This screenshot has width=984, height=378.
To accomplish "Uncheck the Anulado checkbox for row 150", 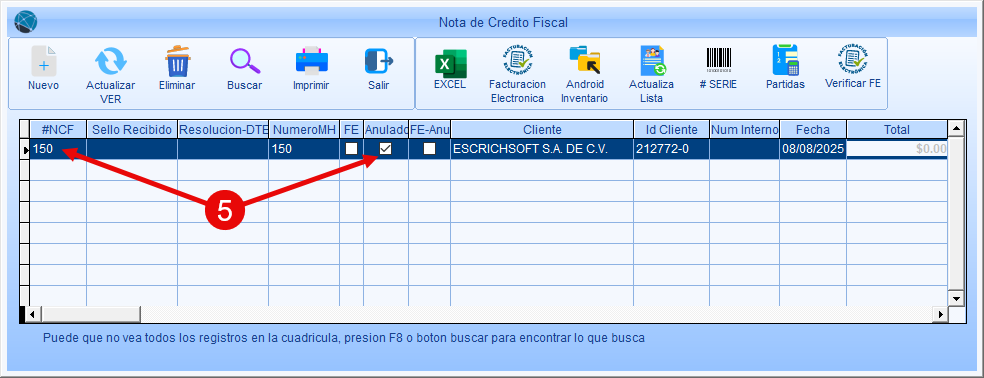I will tap(386, 149).
